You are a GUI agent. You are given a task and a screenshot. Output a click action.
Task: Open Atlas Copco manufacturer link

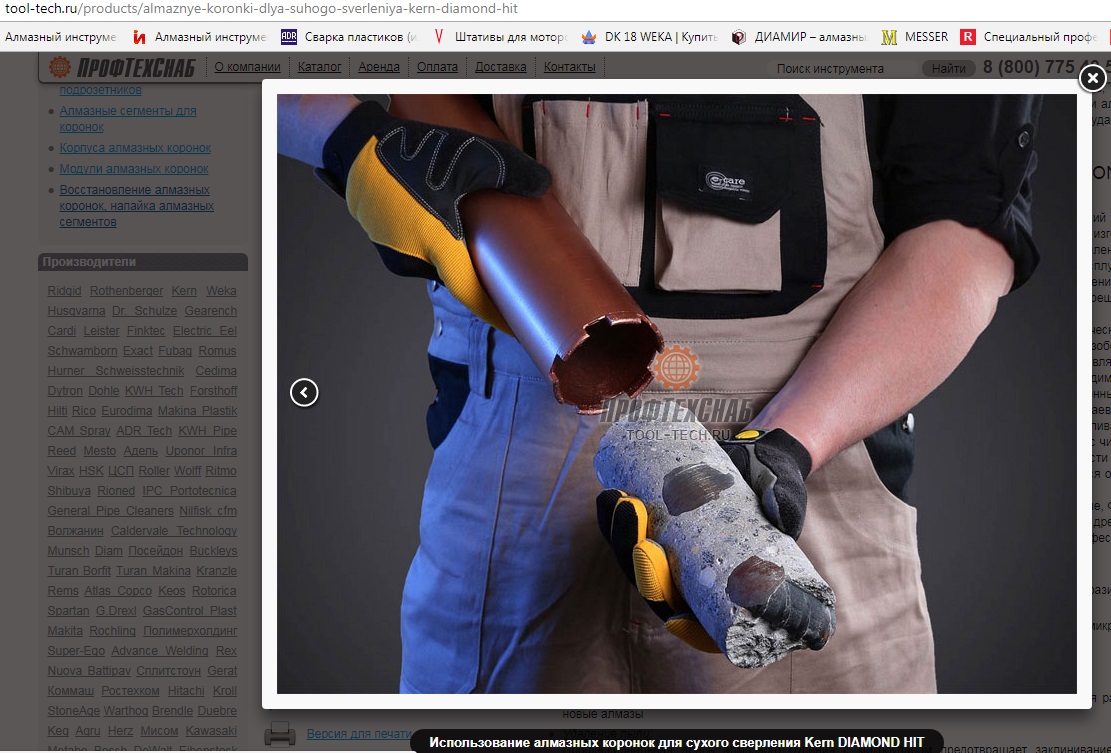118,591
